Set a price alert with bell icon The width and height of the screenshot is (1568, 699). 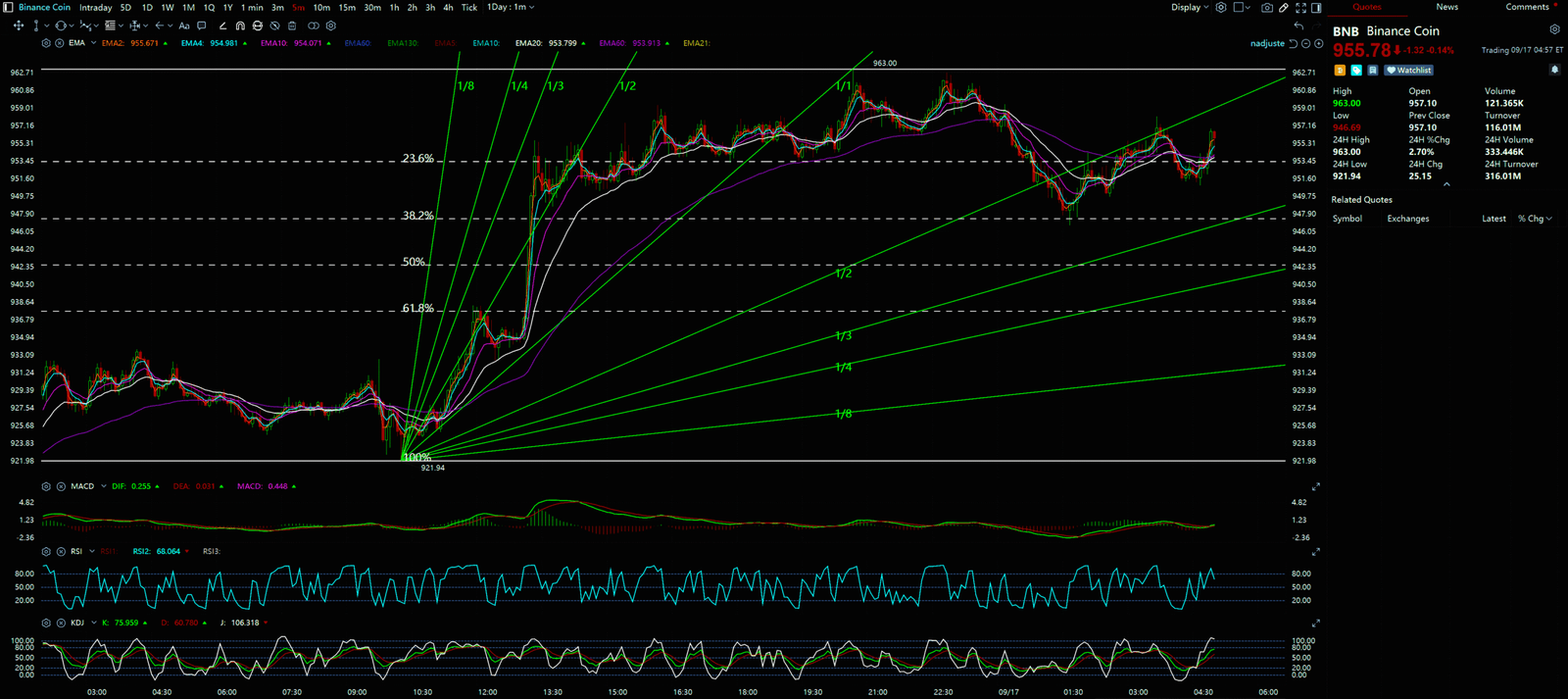tap(1554, 70)
